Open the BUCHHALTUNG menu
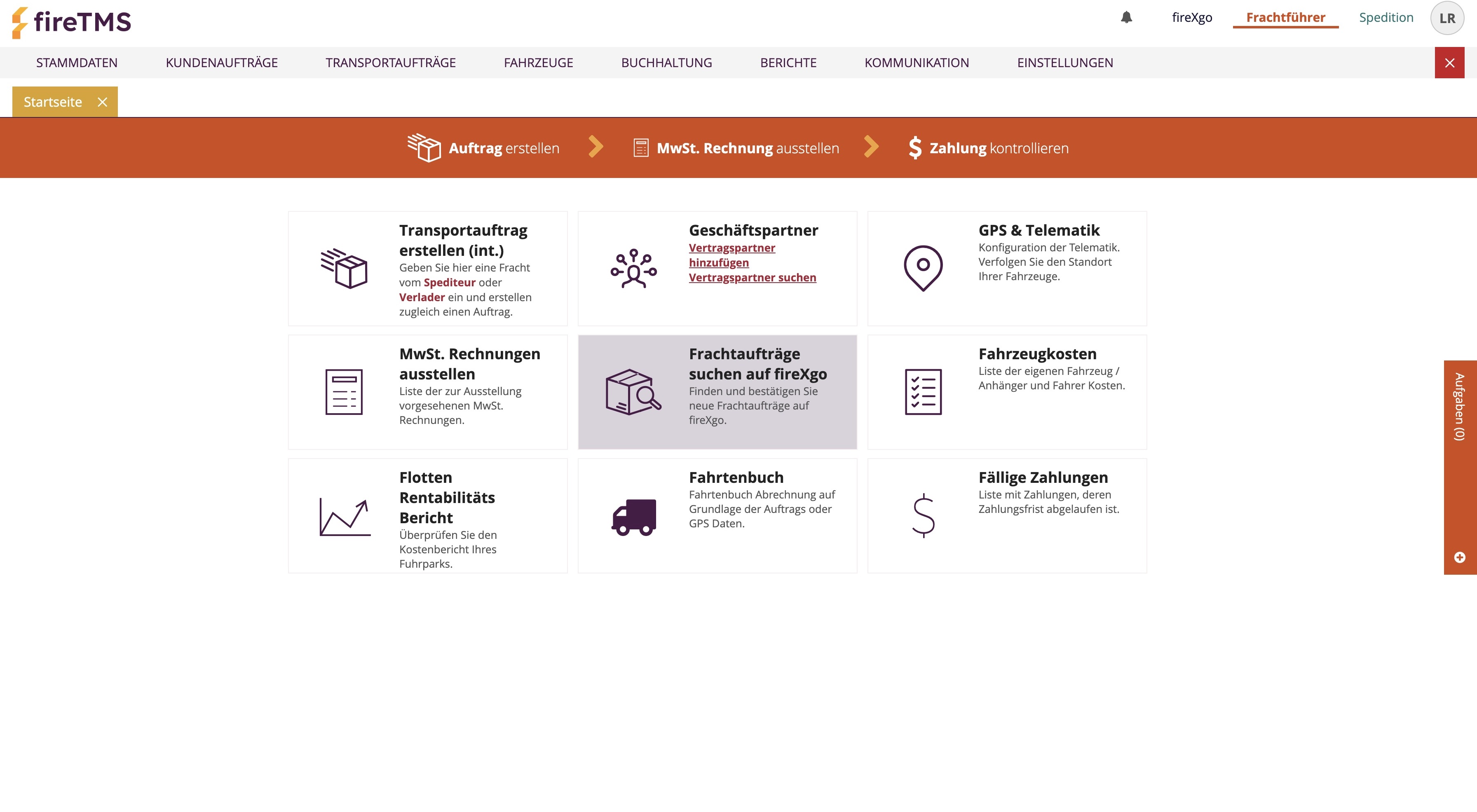The width and height of the screenshot is (1477, 812). pyautogui.click(x=666, y=63)
